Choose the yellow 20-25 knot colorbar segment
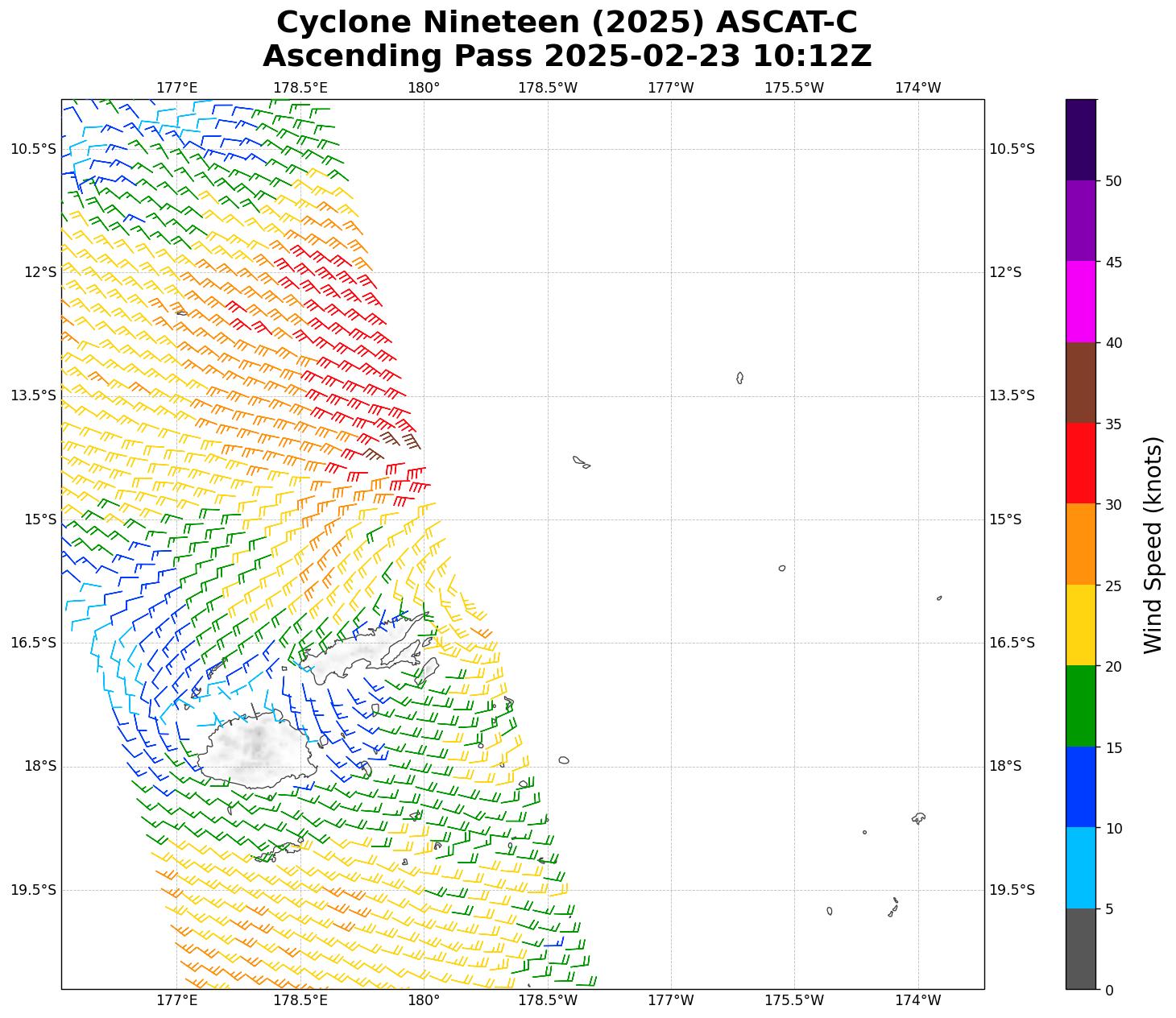The height and width of the screenshot is (1018, 1176). 1080,625
